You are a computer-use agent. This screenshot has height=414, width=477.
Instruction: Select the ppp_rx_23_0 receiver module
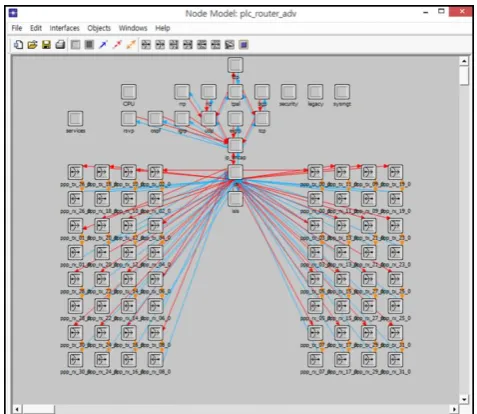tap(395, 252)
